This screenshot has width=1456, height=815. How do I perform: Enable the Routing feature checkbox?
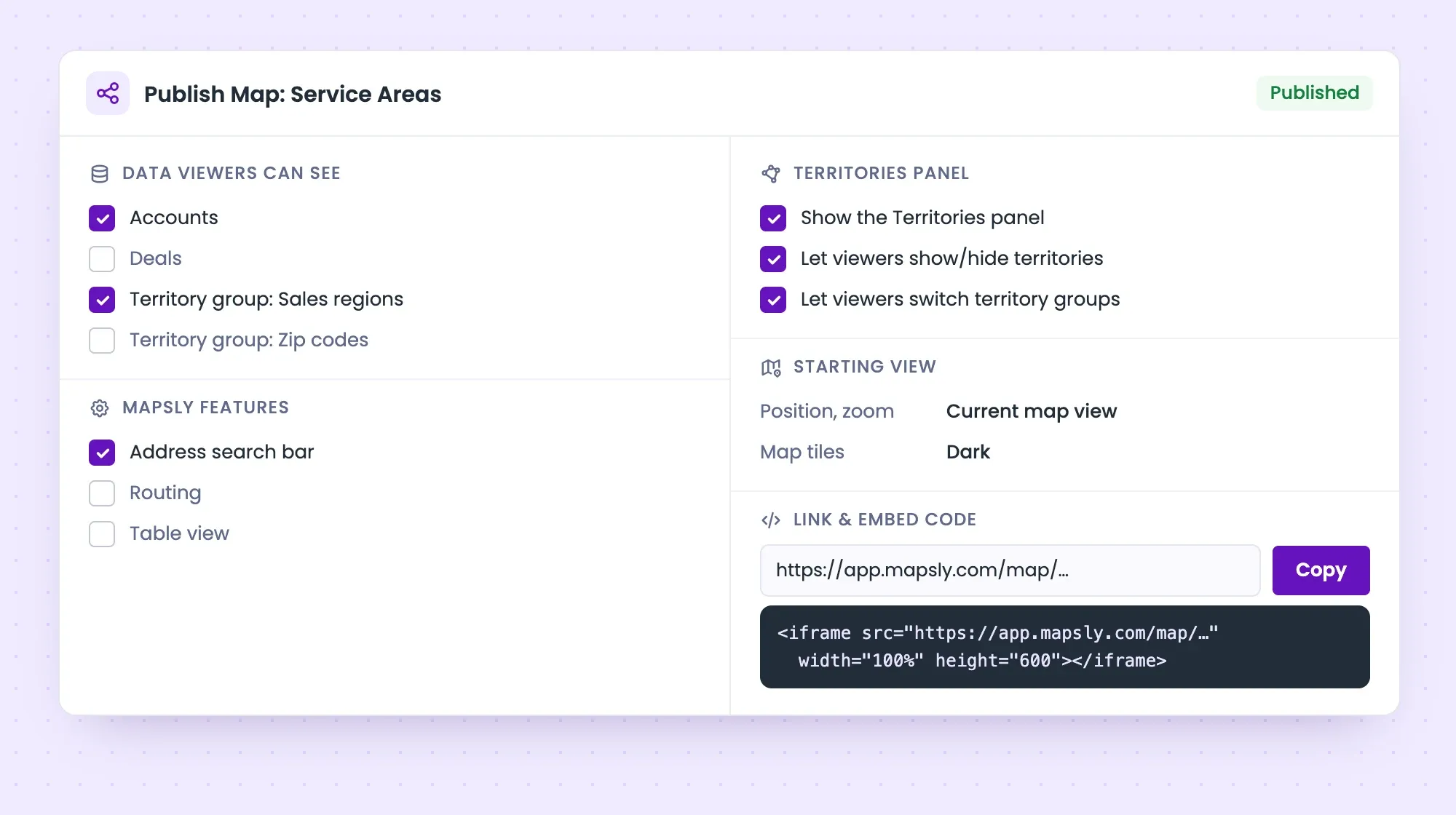coord(102,493)
